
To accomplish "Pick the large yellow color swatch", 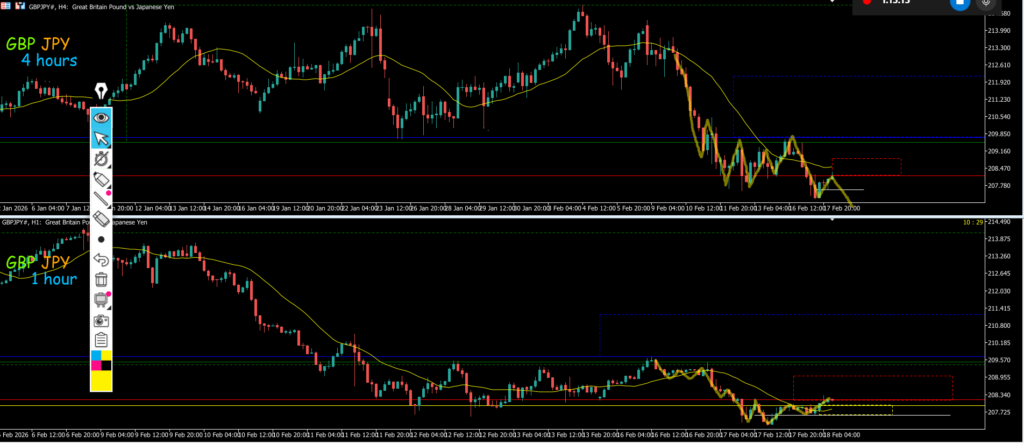I will (x=101, y=379).
